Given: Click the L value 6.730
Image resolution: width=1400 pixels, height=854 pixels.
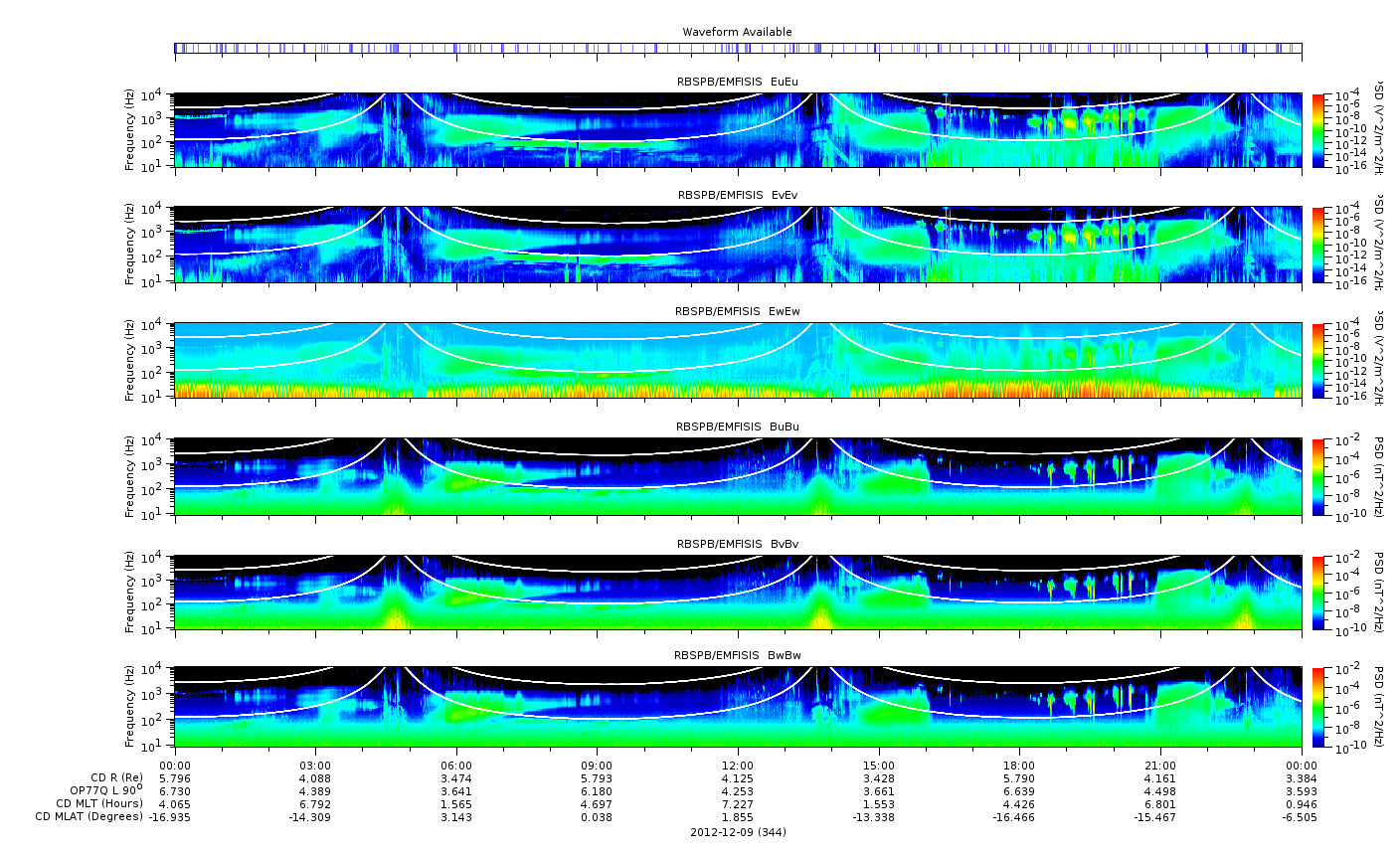Looking at the screenshot, I should point(175,790).
